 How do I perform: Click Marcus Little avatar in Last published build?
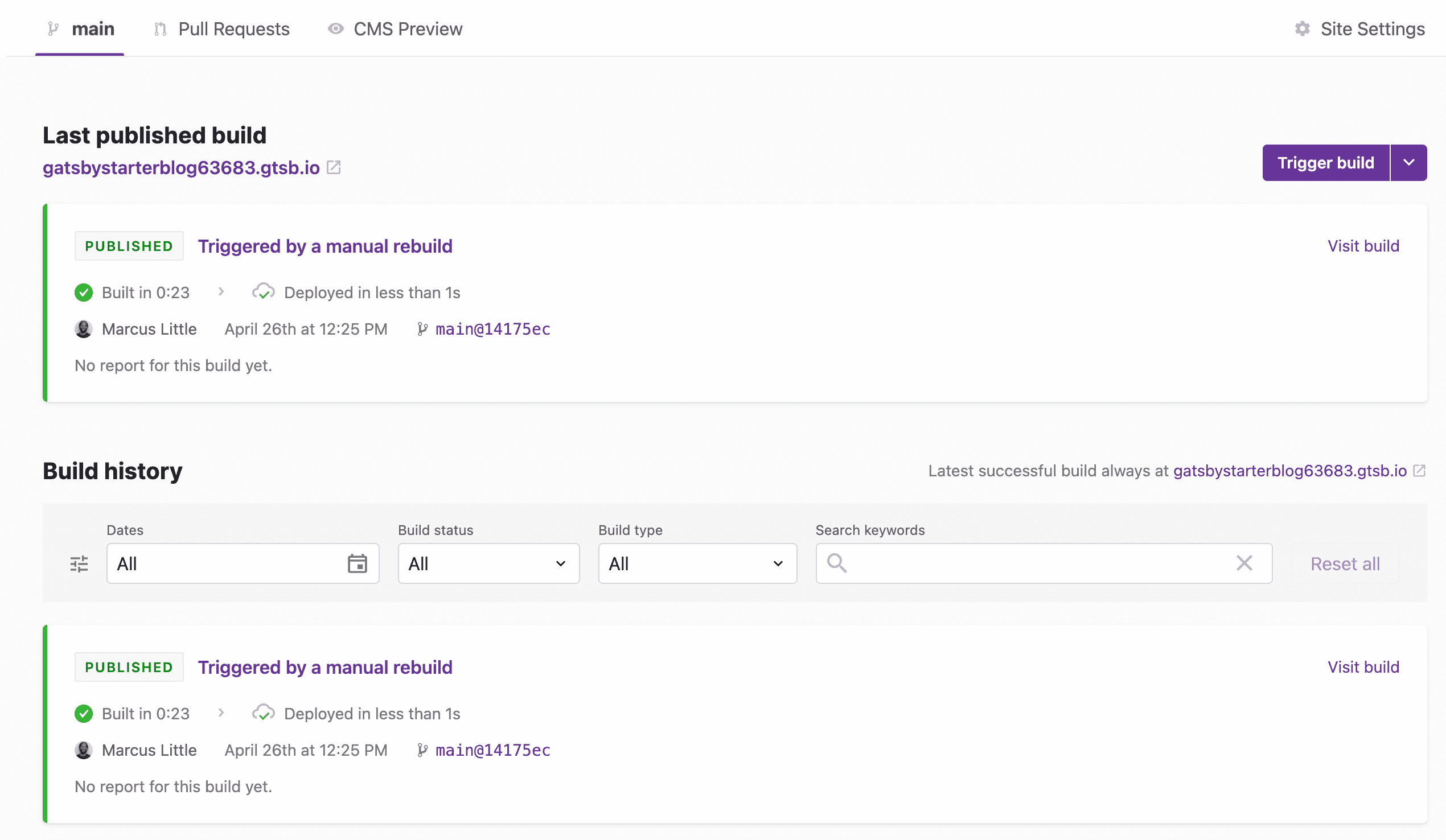(84, 329)
